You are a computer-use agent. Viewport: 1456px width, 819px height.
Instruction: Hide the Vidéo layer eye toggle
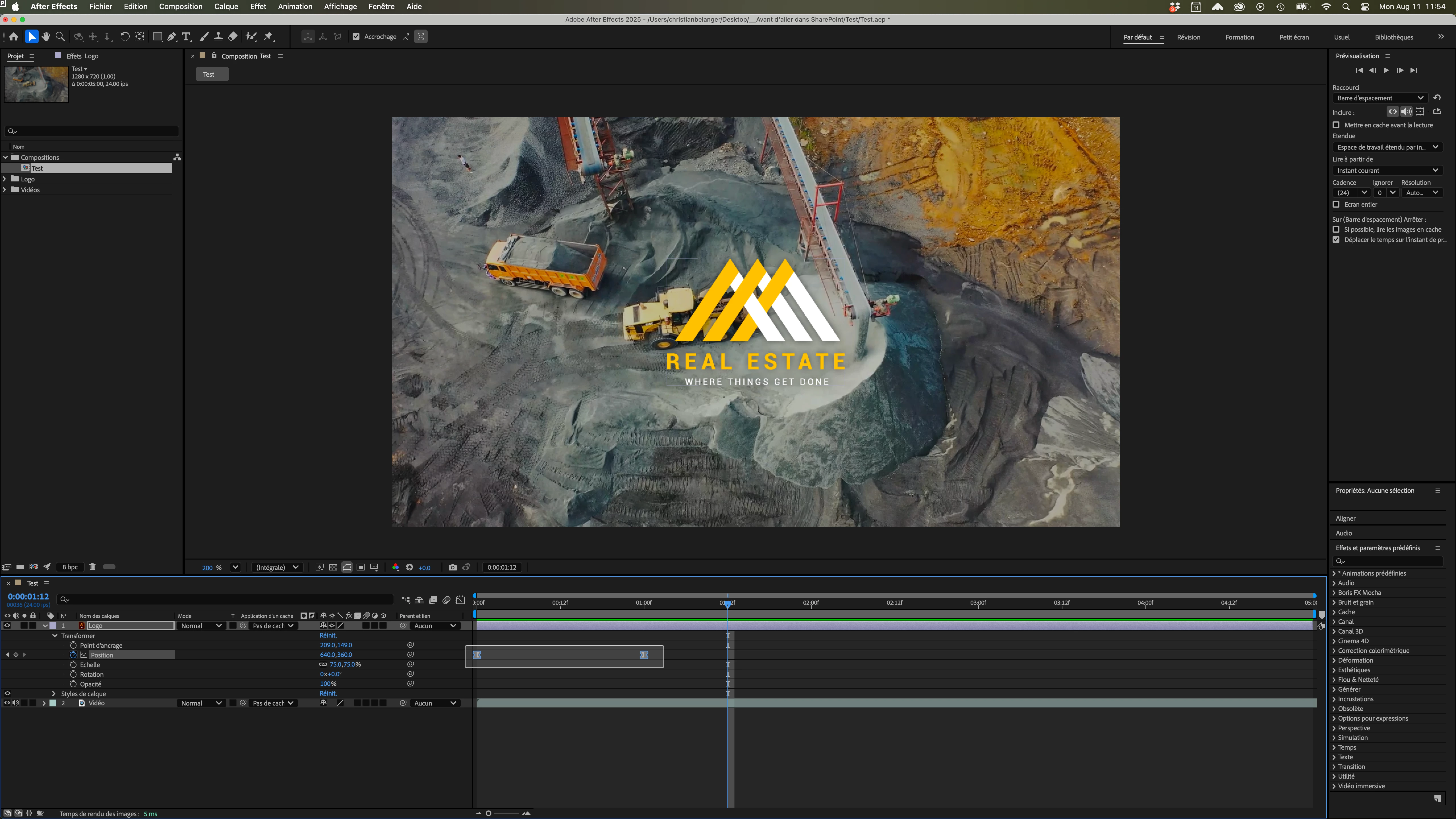point(7,703)
